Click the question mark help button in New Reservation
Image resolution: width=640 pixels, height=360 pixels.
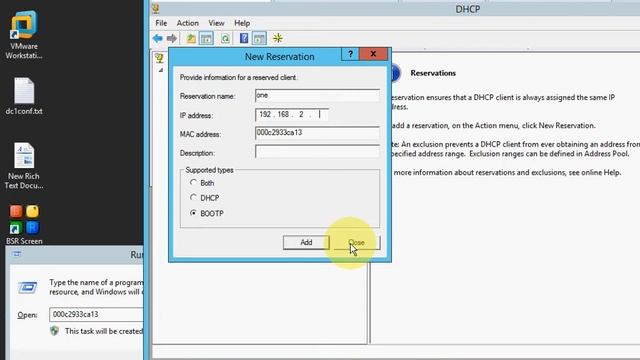pos(350,54)
